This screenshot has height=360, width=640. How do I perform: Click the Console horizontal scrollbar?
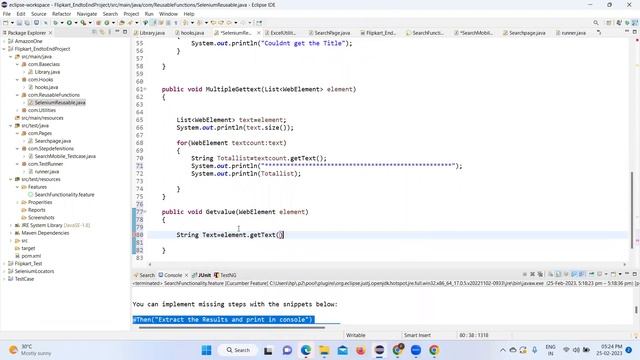(x=232, y=327)
